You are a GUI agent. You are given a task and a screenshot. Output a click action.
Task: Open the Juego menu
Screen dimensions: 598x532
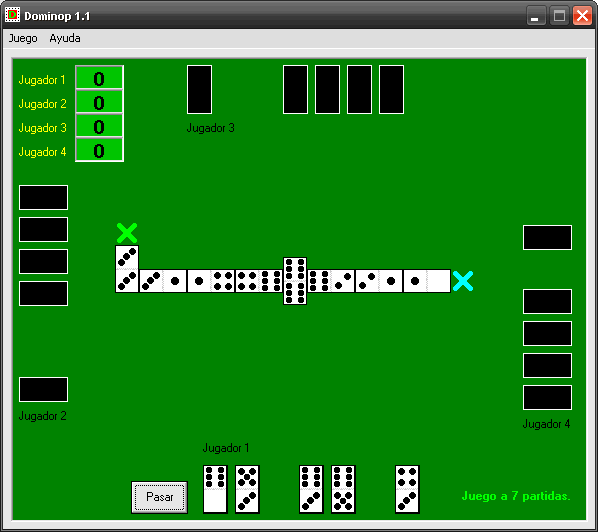coord(23,38)
